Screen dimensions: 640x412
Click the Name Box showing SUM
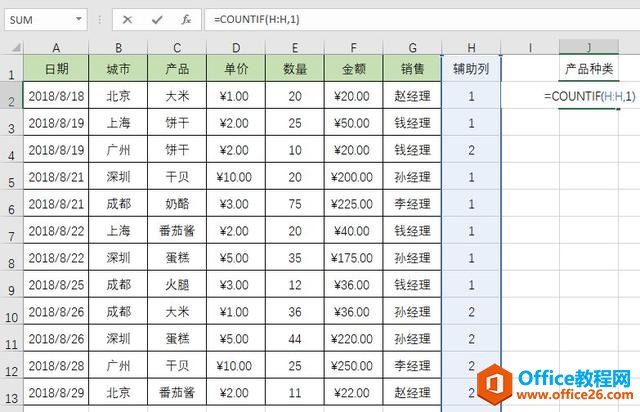pos(40,19)
